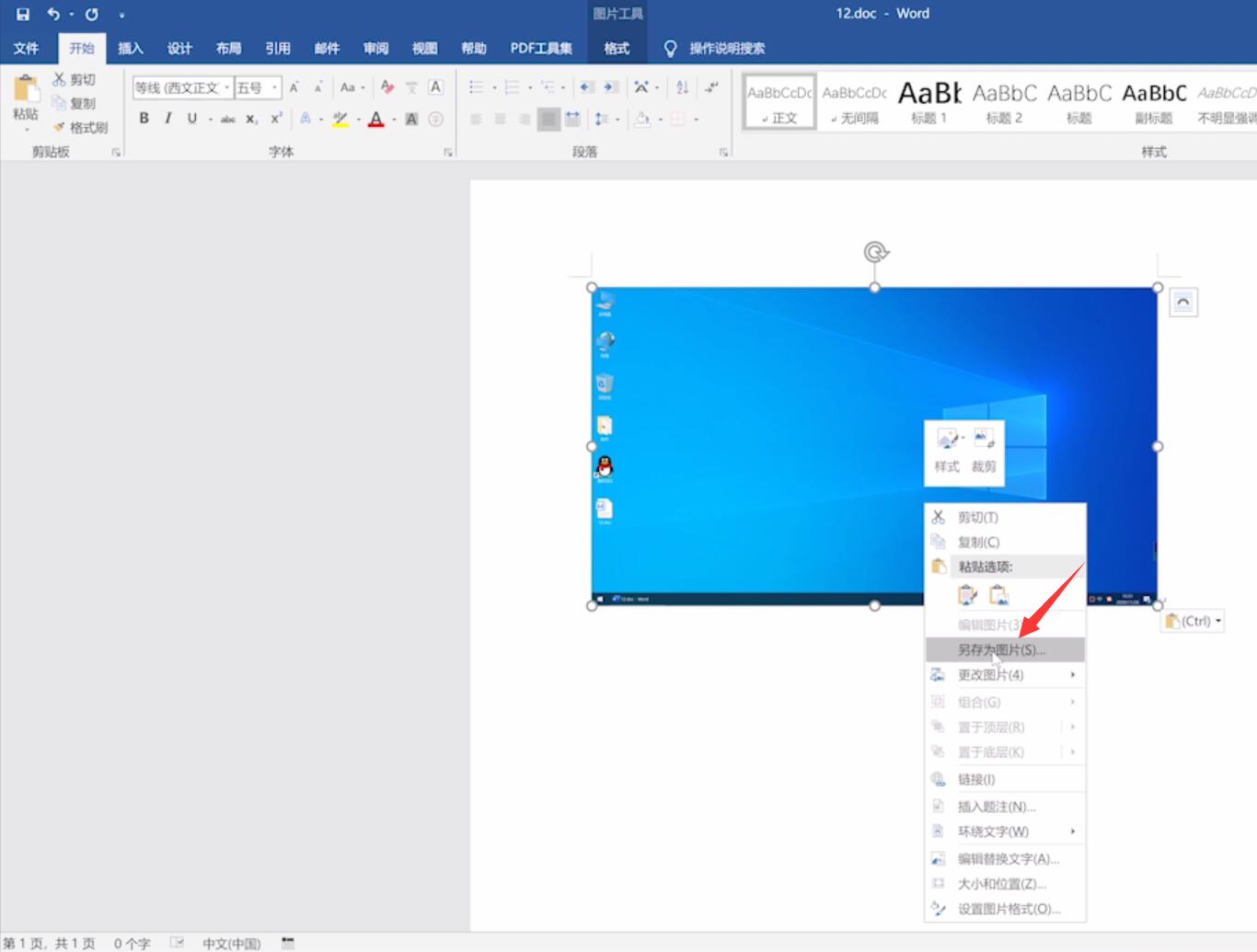This screenshot has width=1257, height=952.
Task: Choose the first paste option icon in context menu
Action: coord(967,595)
